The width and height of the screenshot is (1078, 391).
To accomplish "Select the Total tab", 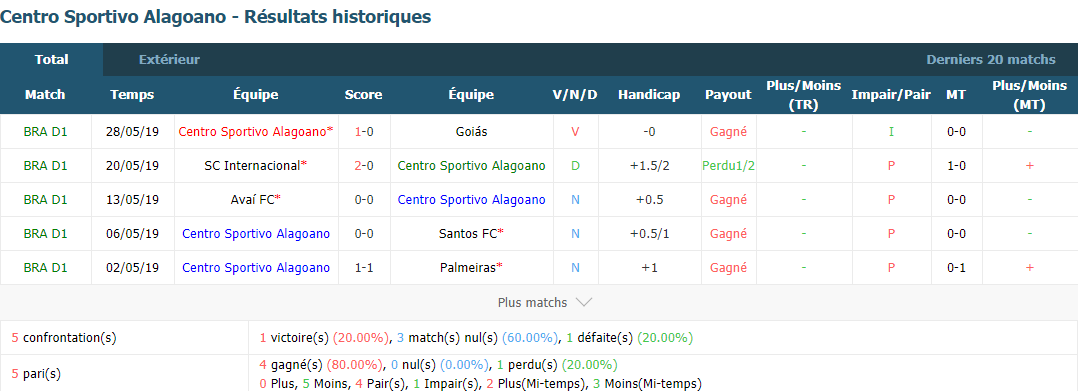I will click(x=52, y=60).
